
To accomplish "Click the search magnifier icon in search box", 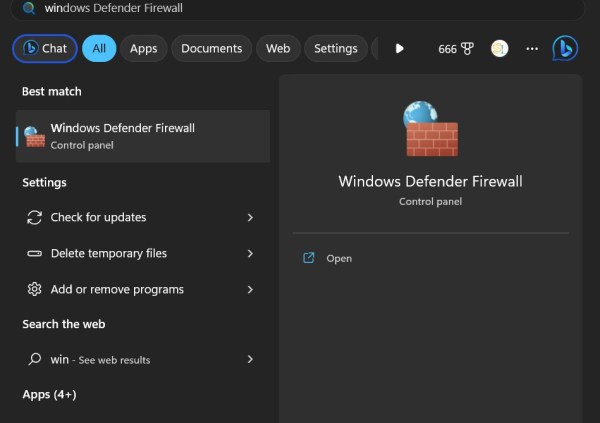I will click(28, 8).
